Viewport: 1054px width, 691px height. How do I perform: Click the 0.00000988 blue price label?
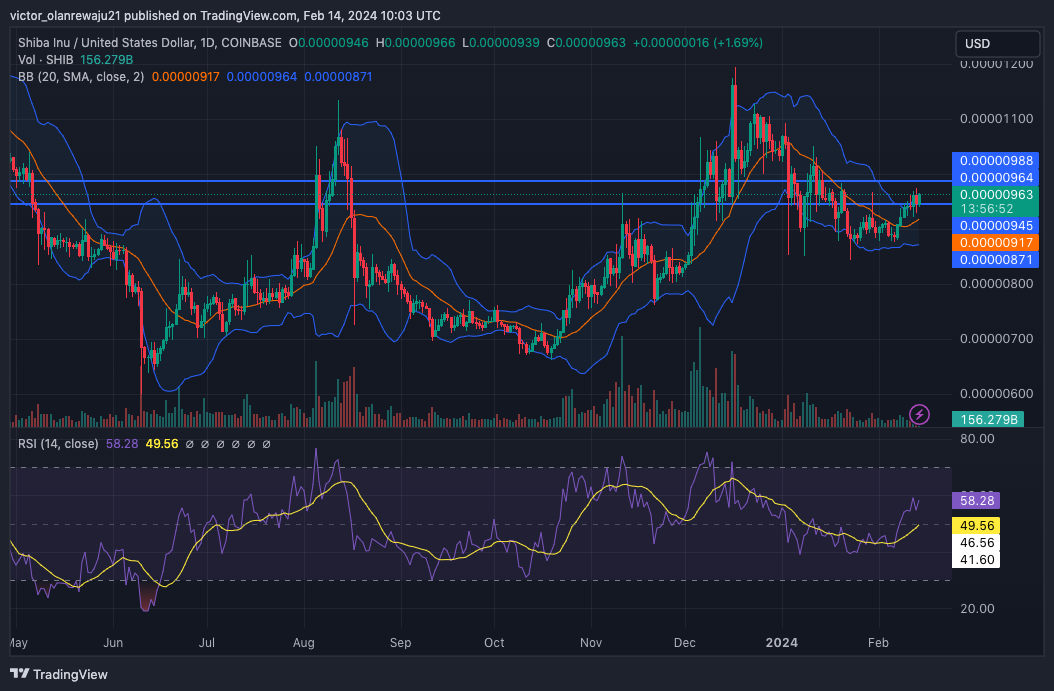[996, 161]
